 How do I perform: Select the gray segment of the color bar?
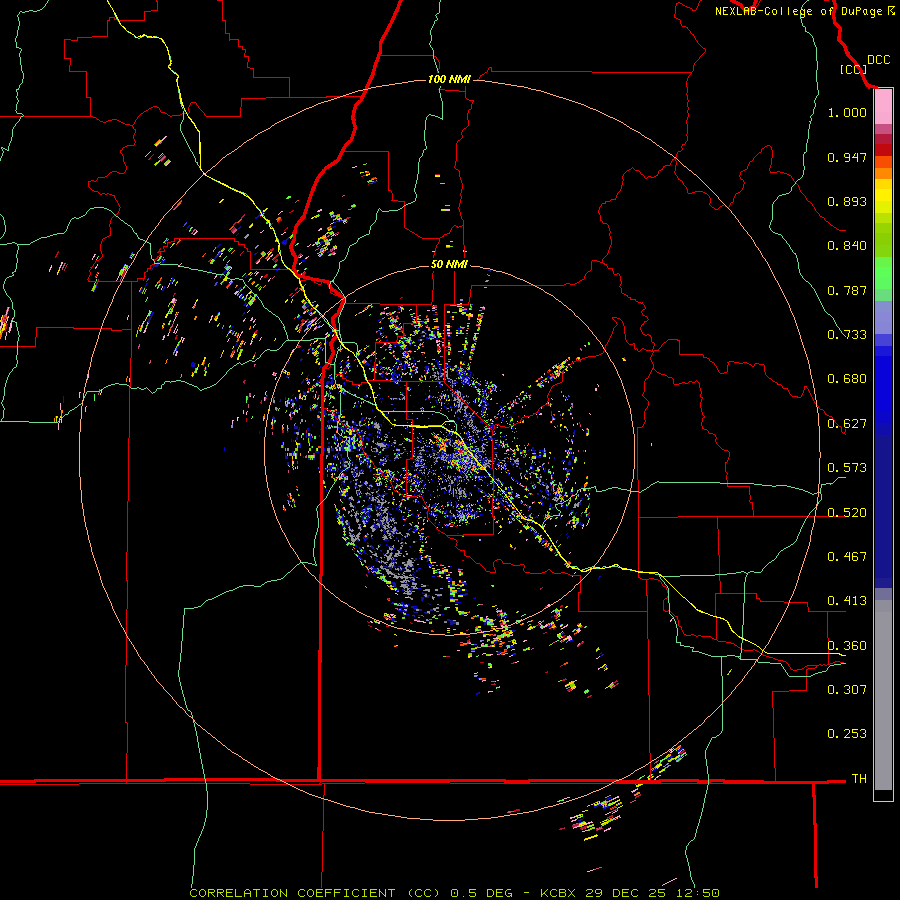pos(883,695)
